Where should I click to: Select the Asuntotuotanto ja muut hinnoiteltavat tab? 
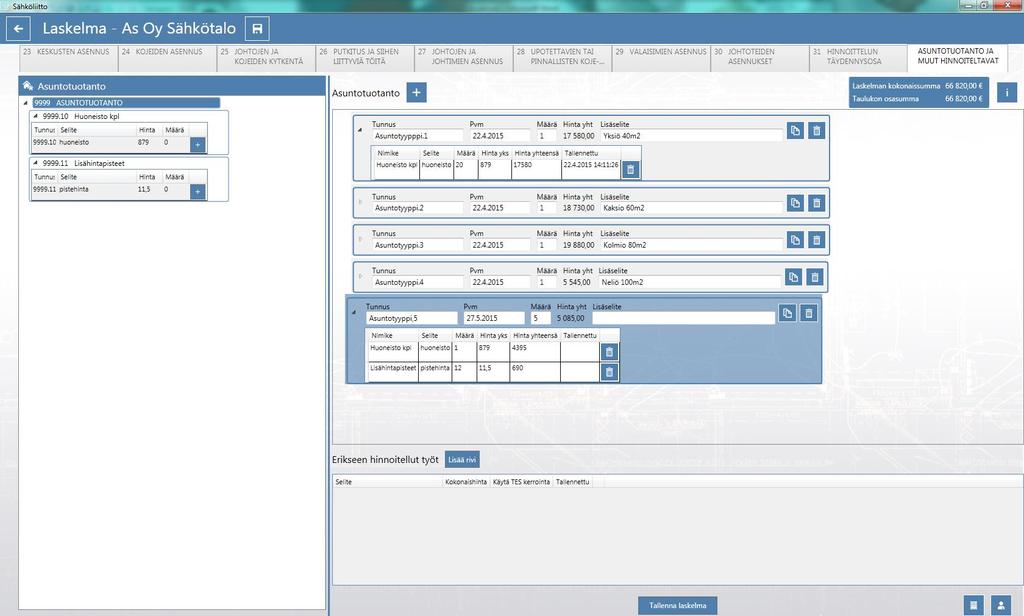(957, 57)
